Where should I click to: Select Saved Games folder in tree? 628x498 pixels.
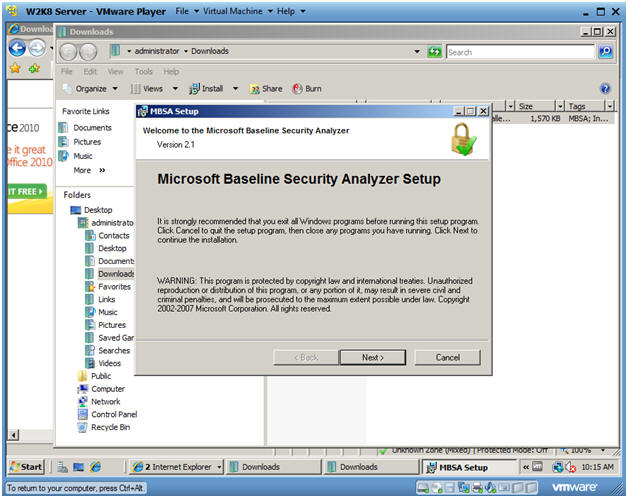pyautogui.click(x=116, y=338)
